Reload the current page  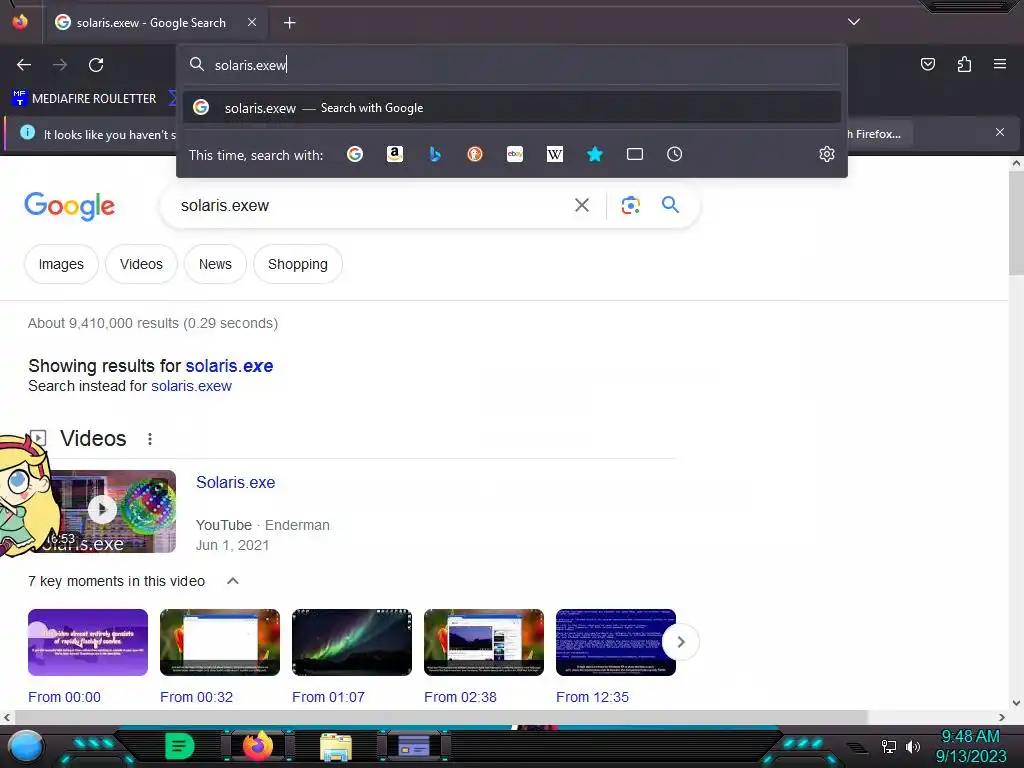tap(96, 65)
